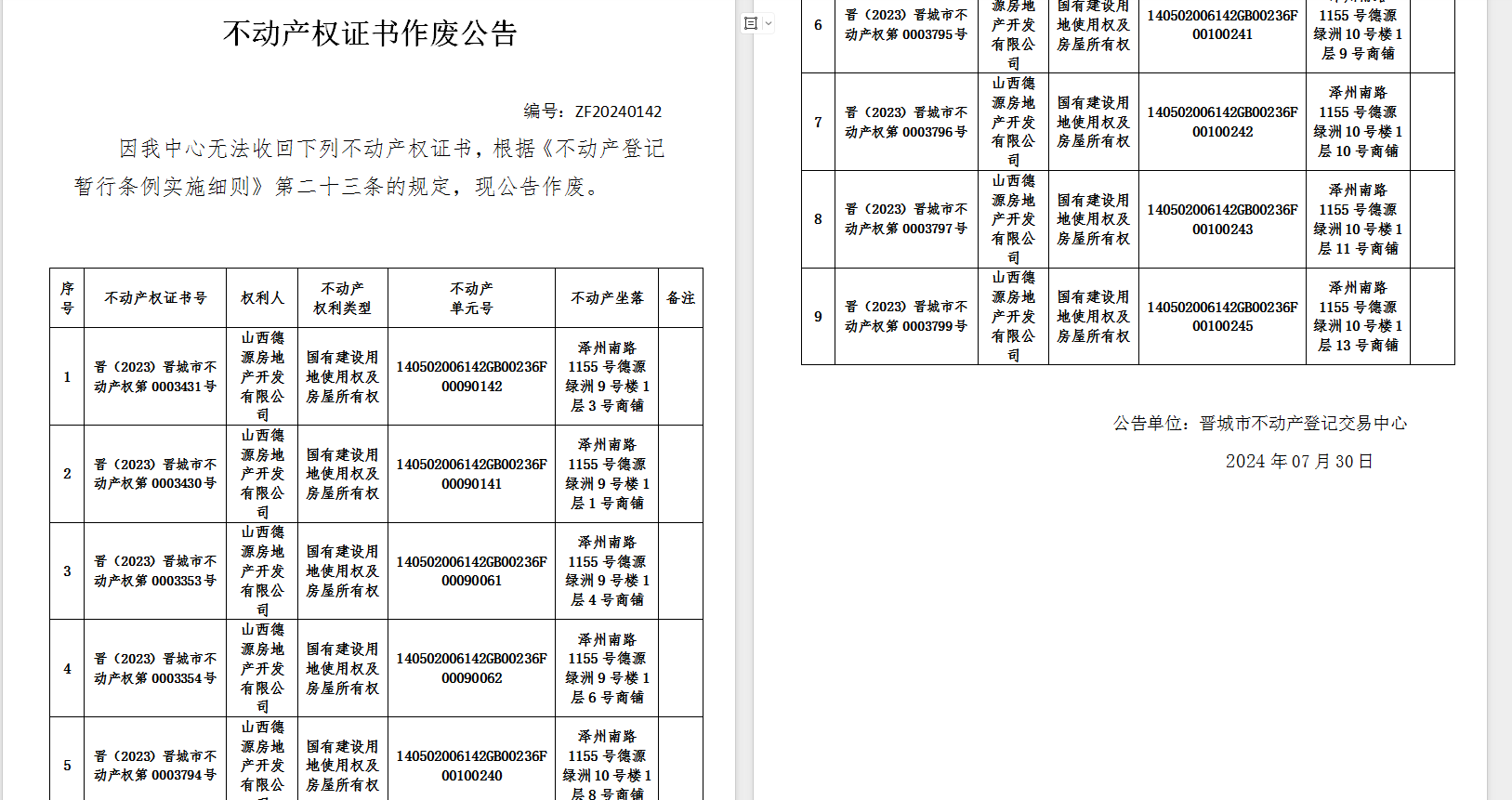Click unit number ending 00090142
The image size is (1512, 800).
click(472, 376)
